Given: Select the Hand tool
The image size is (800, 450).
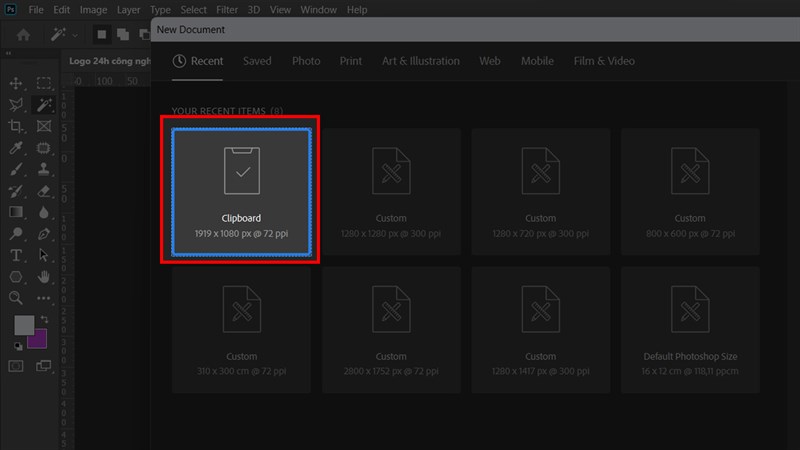Looking at the screenshot, I should coord(43,277).
